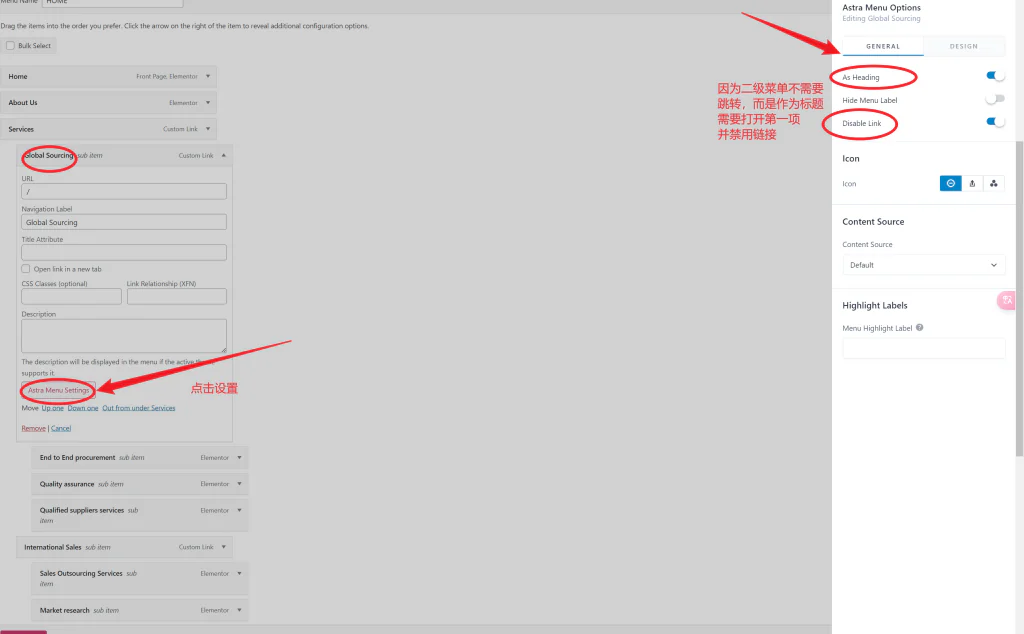Click the Menu Highlight Label help icon
1024x634 pixels.
click(920, 328)
